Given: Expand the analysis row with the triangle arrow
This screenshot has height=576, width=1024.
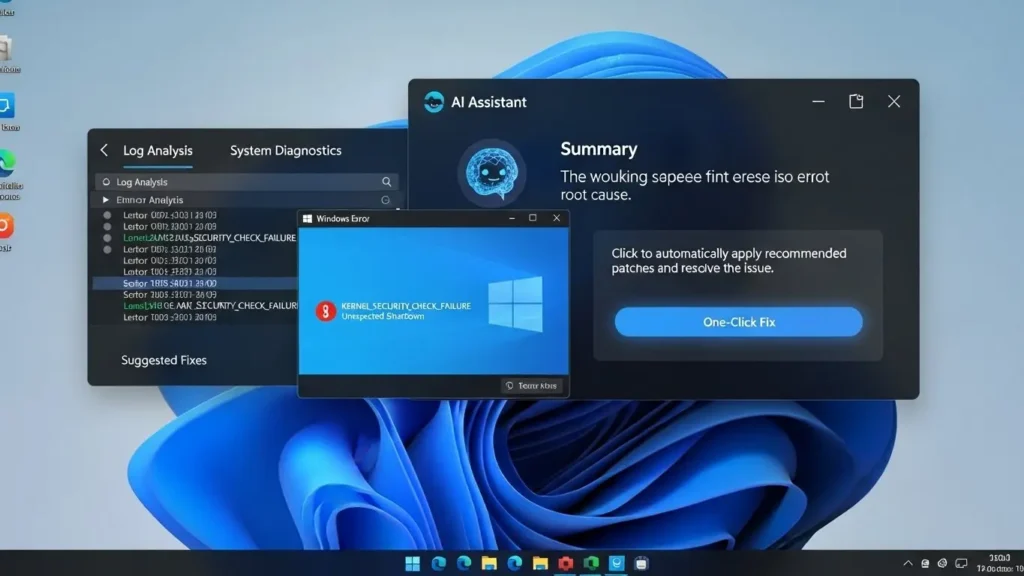Looking at the screenshot, I should coord(106,200).
